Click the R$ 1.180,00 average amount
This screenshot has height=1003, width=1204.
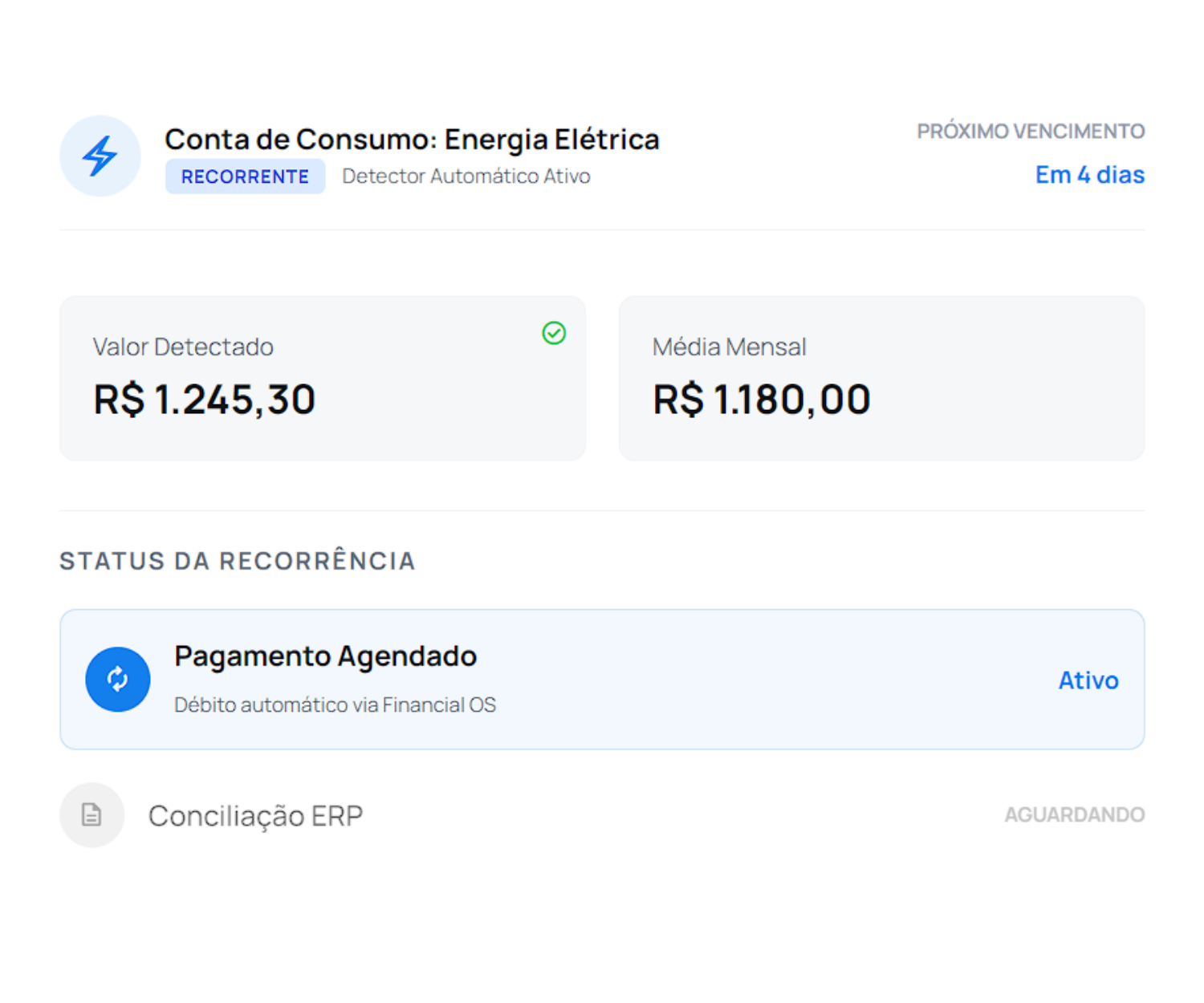[761, 400]
